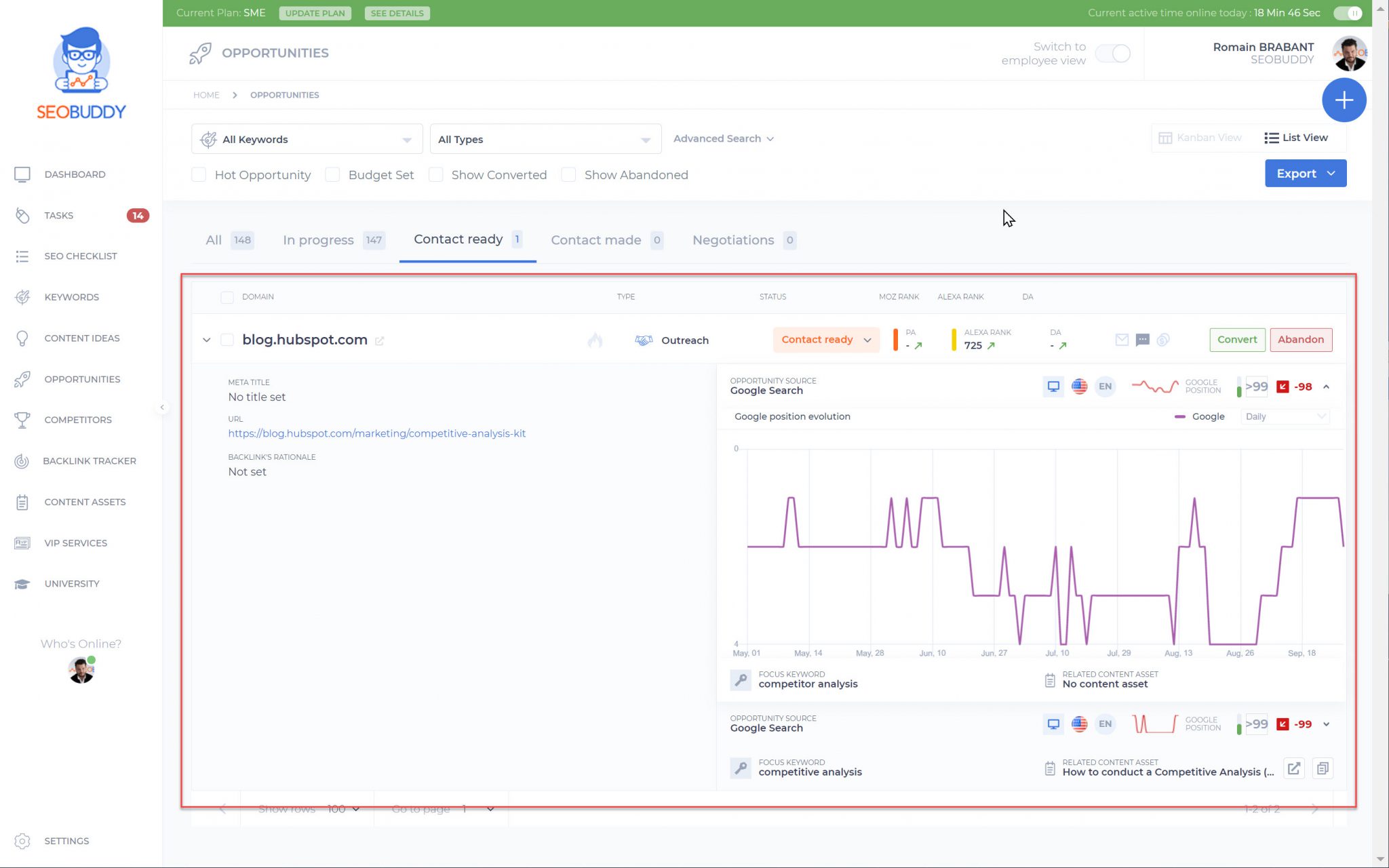This screenshot has width=1389, height=868.
Task: Open the Contact ready status dropdown
Action: (x=825, y=340)
